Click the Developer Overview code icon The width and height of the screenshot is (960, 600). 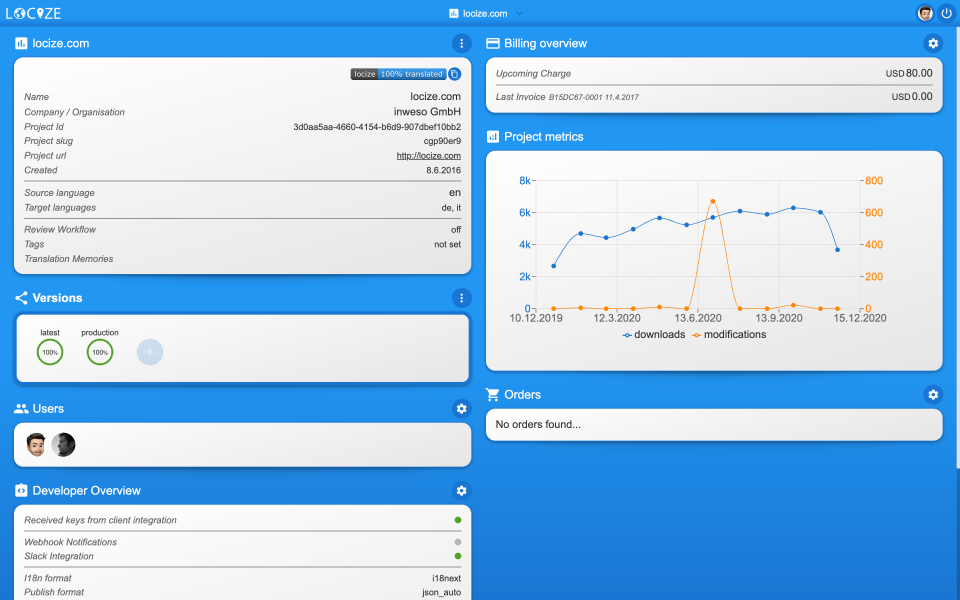pyautogui.click(x=21, y=490)
